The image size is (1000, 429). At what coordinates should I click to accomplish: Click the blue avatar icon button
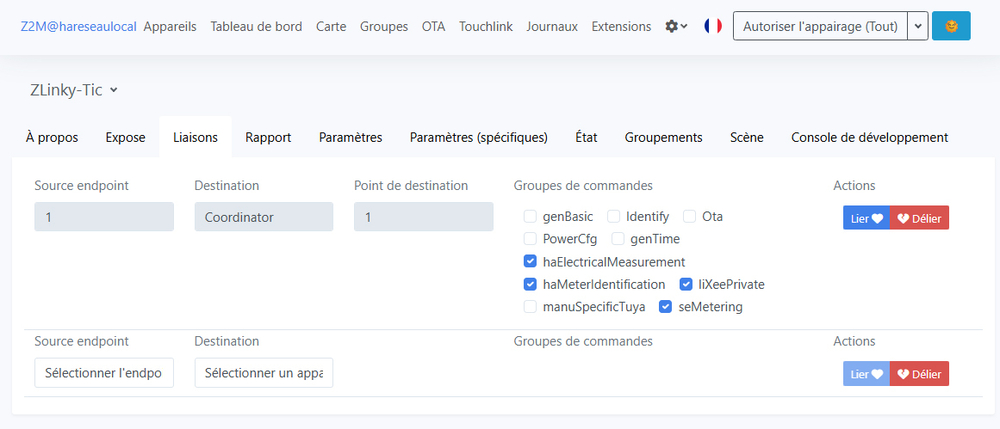(x=951, y=26)
